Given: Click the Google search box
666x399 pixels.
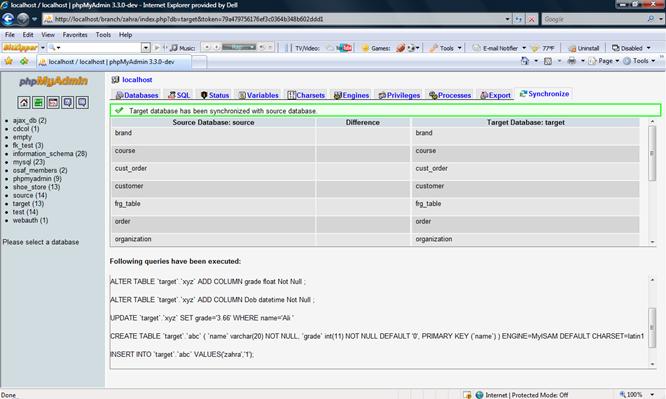Looking at the screenshot, I should tap(595, 19).
